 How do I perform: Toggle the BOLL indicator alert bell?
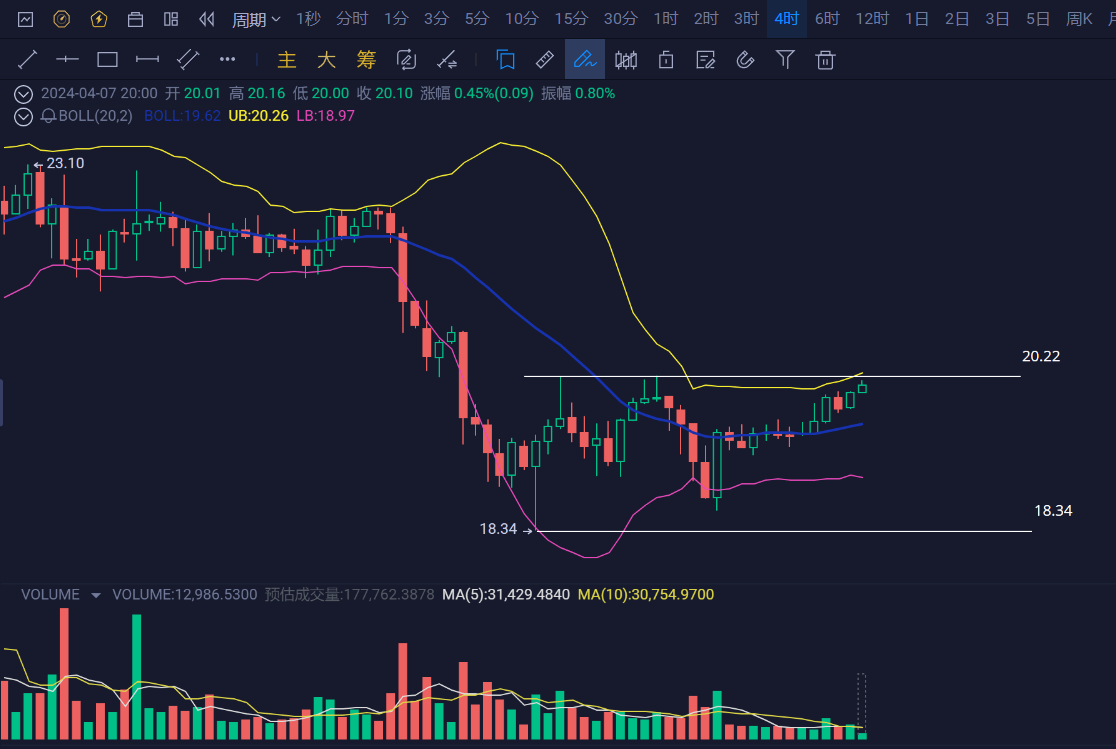(48, 116)
